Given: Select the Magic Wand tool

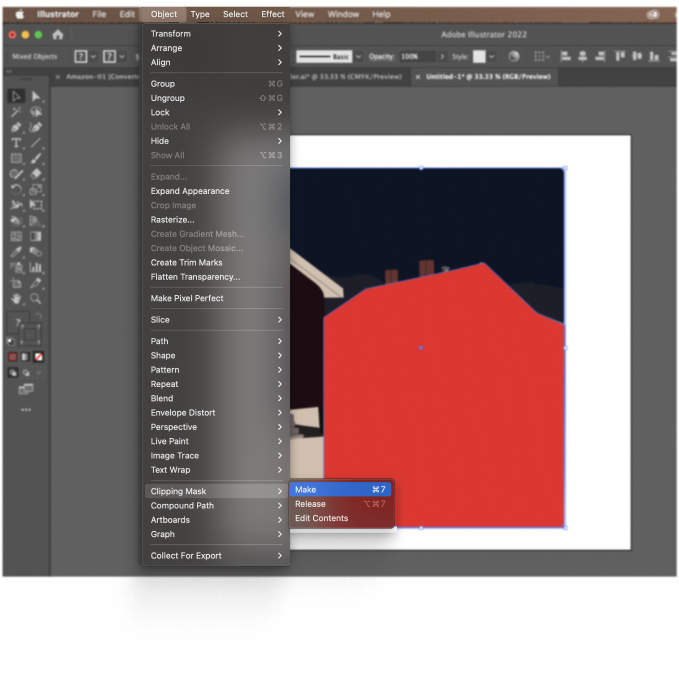Looking at the screenshot, I should pyautogui.click(x=16, y=112).
